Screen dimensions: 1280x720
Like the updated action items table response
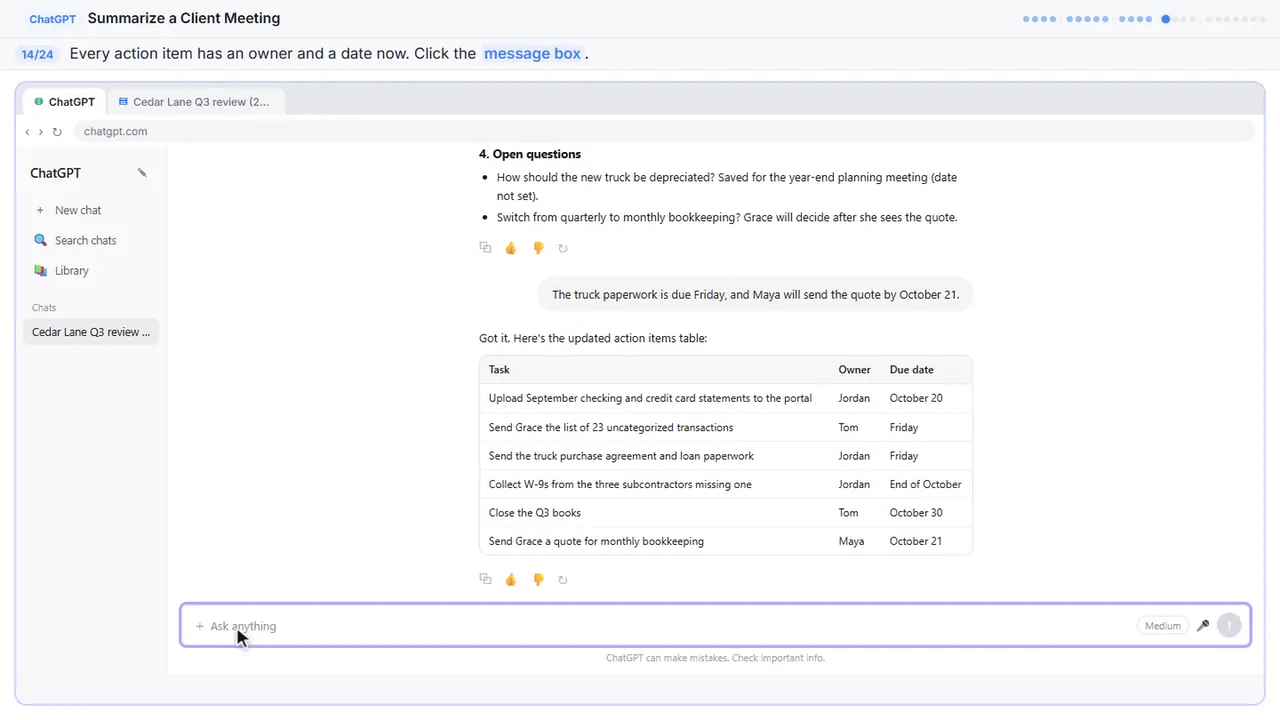511,579
